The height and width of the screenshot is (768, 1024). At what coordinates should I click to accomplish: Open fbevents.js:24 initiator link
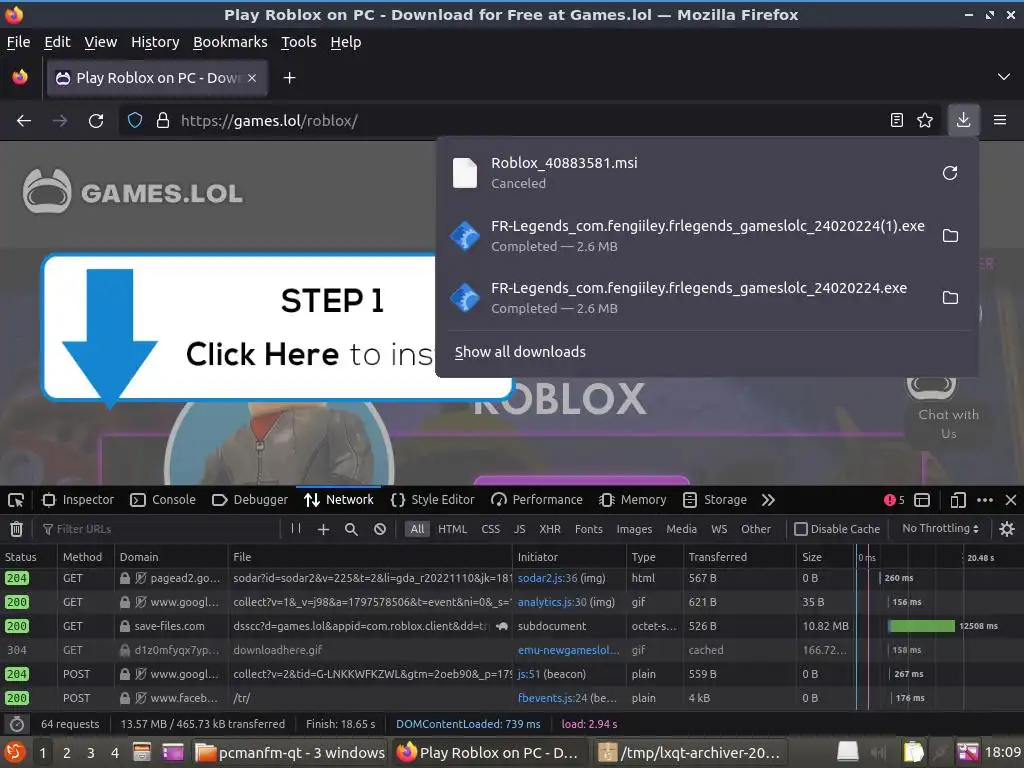(x=552, y=698)
